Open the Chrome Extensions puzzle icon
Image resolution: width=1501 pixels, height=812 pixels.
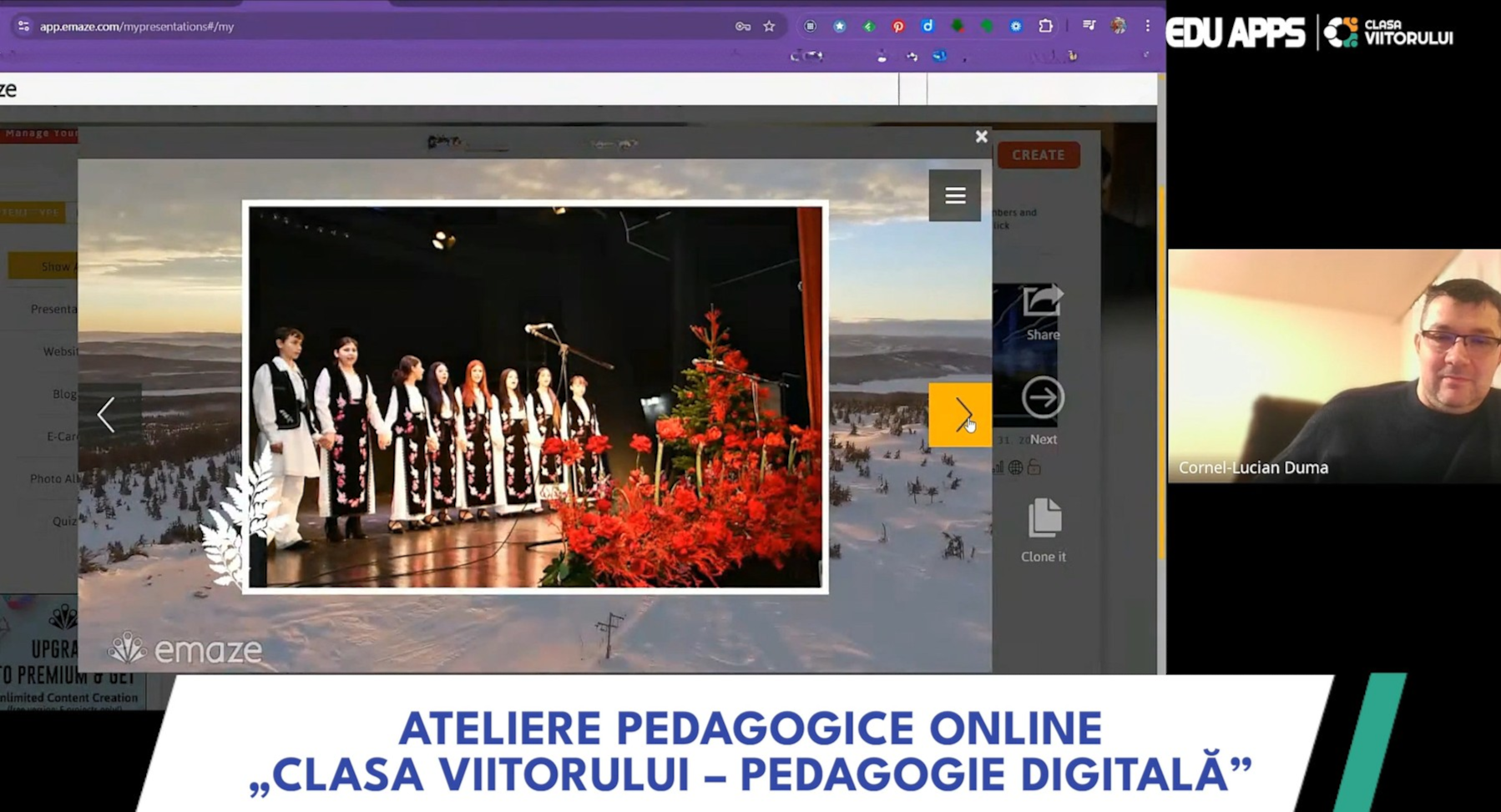tap(1045, 27)
